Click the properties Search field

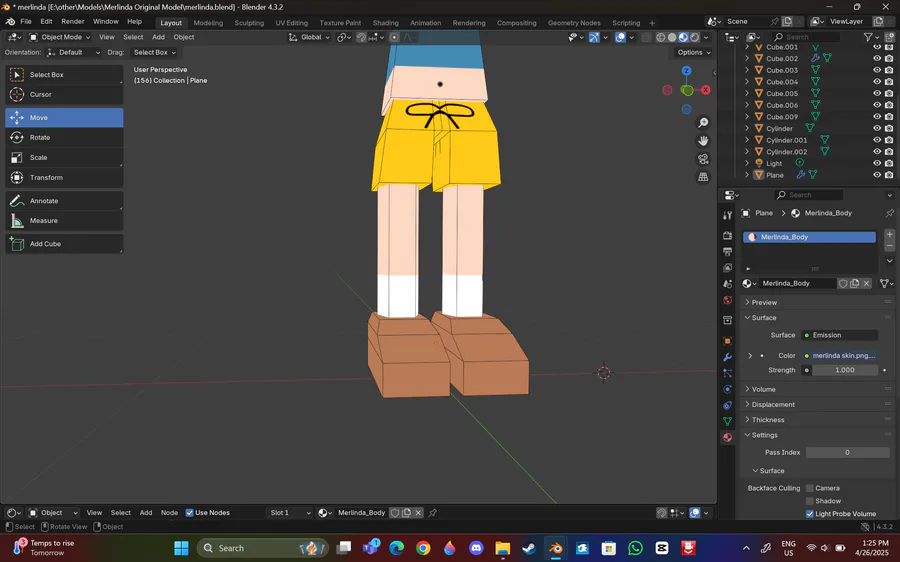coord(808,195)
